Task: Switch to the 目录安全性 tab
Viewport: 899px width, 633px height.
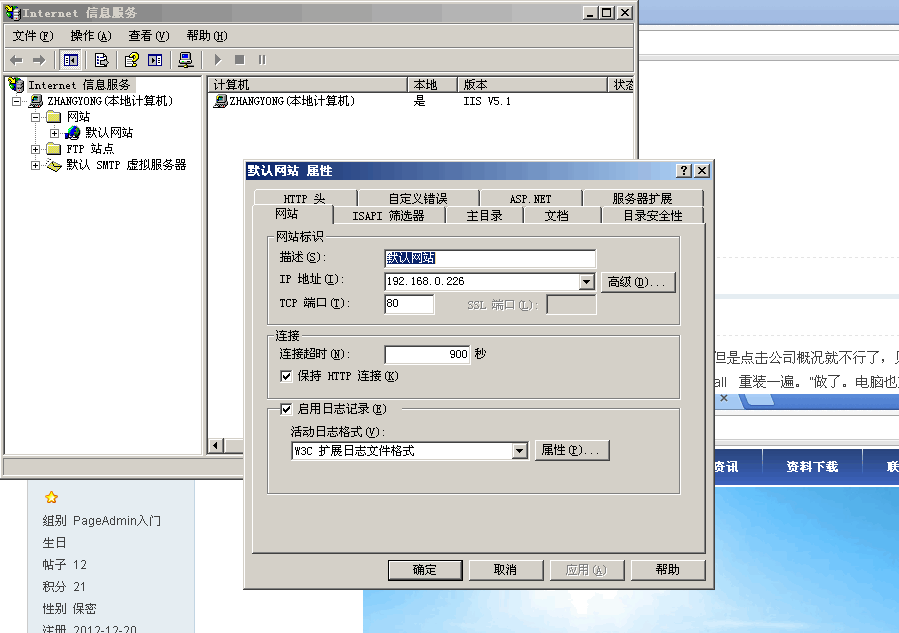Action: 652,216
